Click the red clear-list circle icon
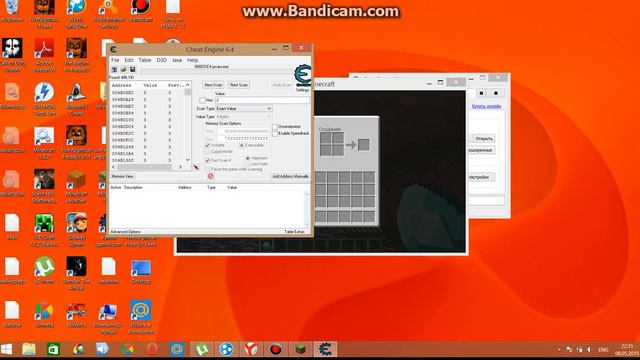 tap(211, 176)
